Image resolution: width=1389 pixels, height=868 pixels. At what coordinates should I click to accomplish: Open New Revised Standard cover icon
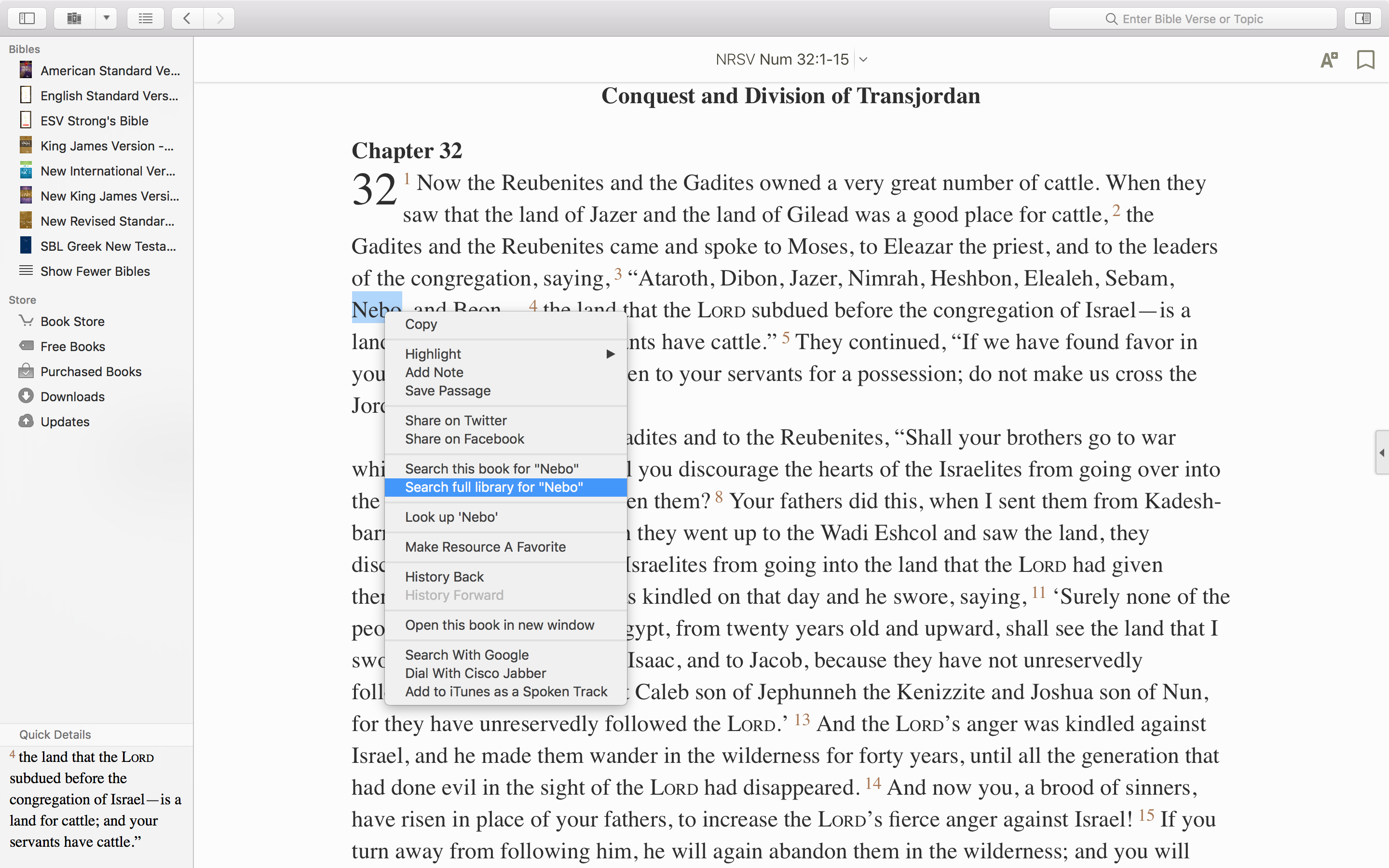pos(26,220)
